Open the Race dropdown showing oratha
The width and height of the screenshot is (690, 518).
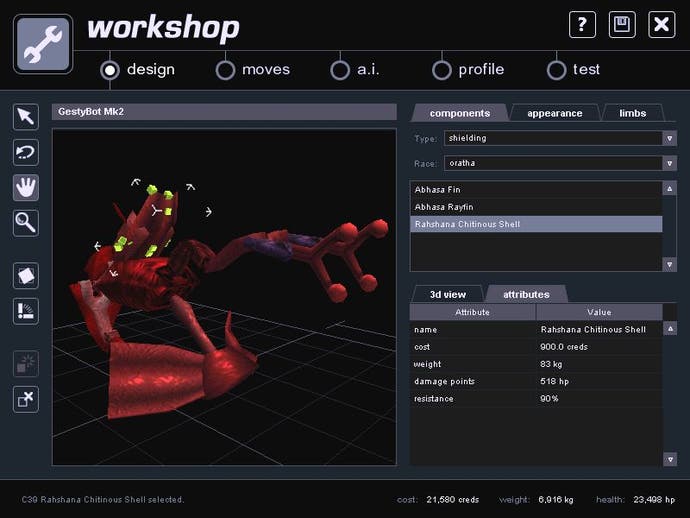(x=669, y=163)
